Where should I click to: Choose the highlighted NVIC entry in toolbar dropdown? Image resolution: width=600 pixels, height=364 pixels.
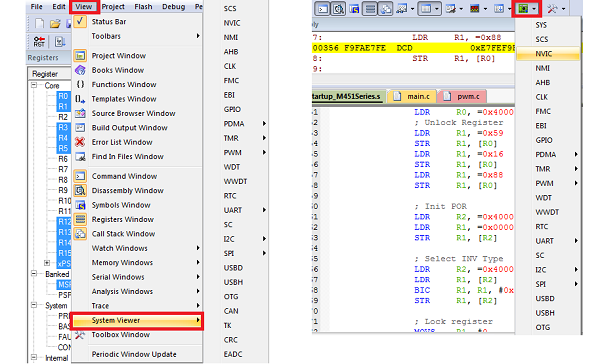[x=548, y=54]
